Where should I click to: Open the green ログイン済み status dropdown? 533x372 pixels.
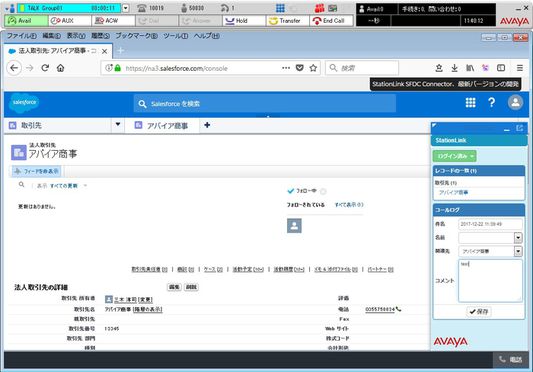(454, 156)
